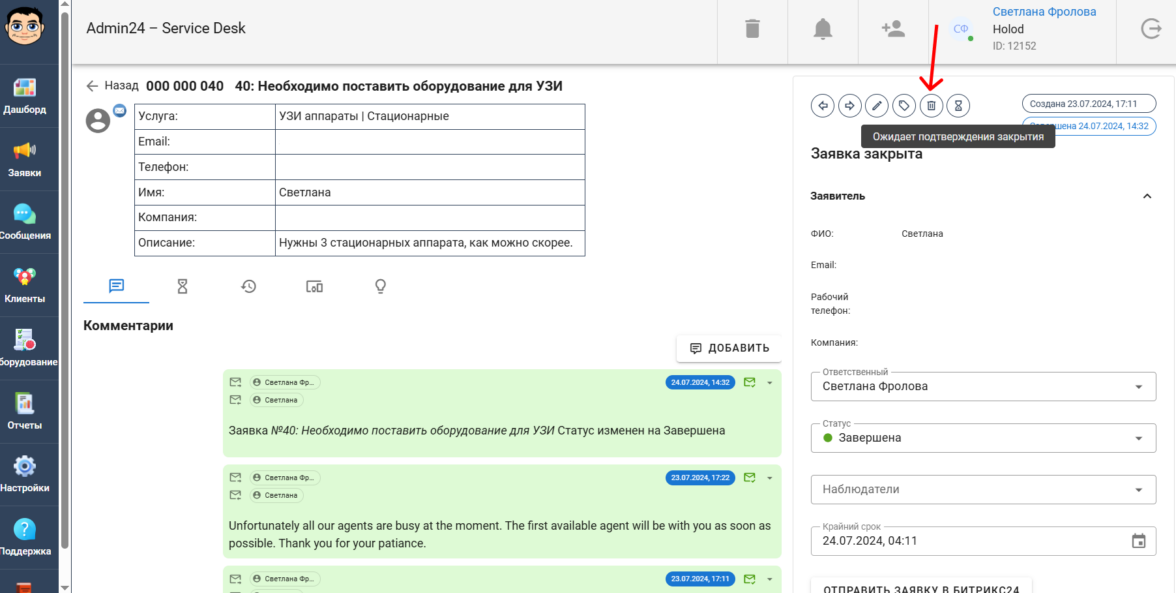This screenshot has width=1176, height=593.
Task: Click the left arrow previous ticket icon
Action: 823,105
